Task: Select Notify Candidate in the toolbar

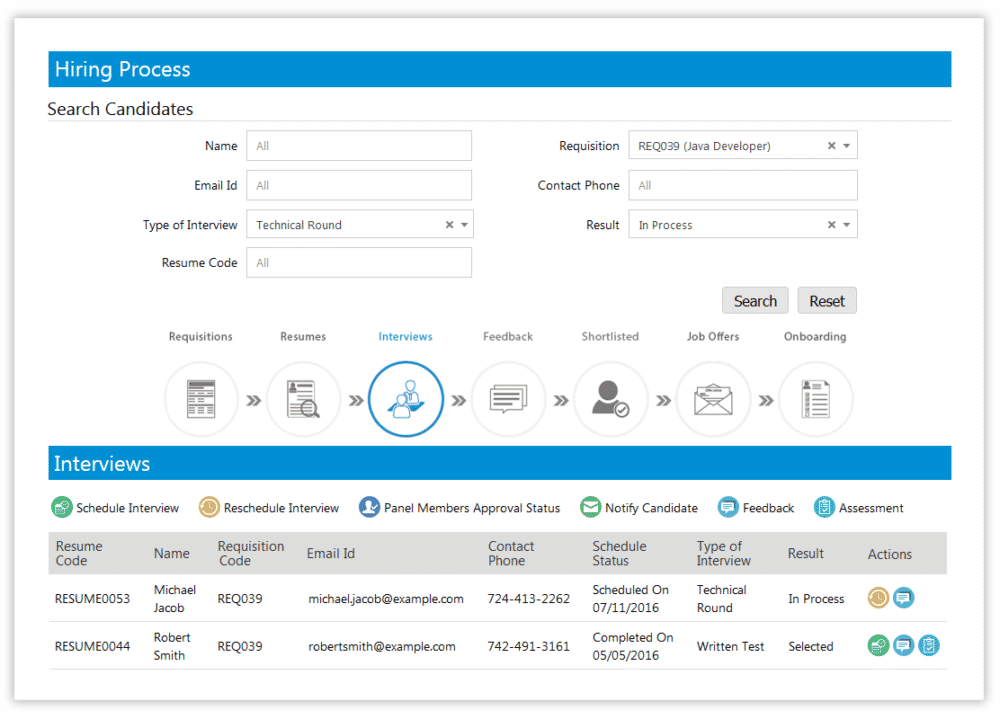Action: pos(640,508)
